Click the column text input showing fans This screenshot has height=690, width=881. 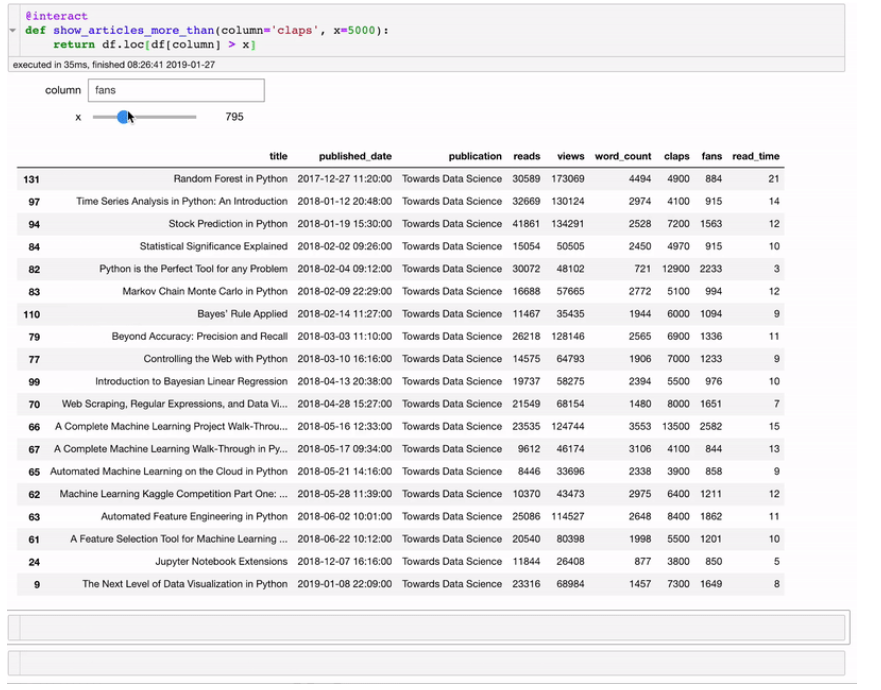tap(176, 90)
